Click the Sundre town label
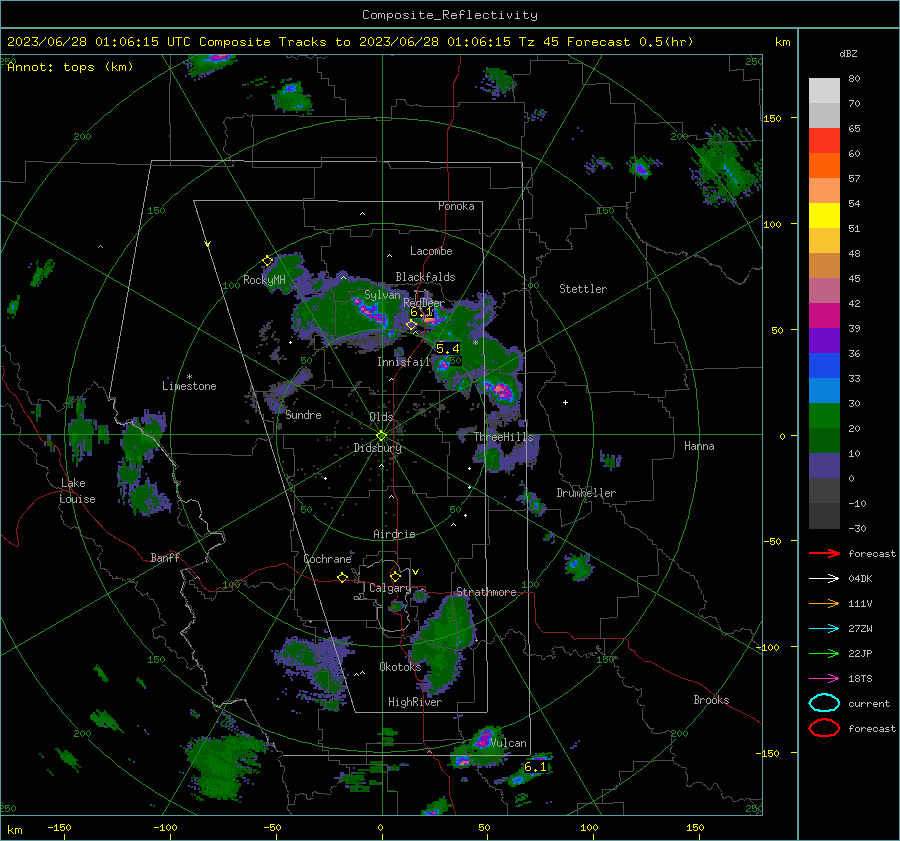 303,414
